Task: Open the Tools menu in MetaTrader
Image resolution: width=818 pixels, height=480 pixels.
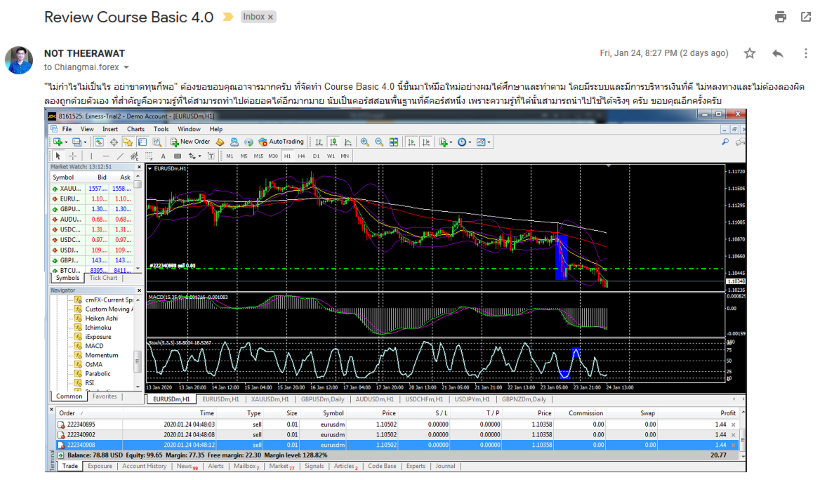Action: click(161, 129)
